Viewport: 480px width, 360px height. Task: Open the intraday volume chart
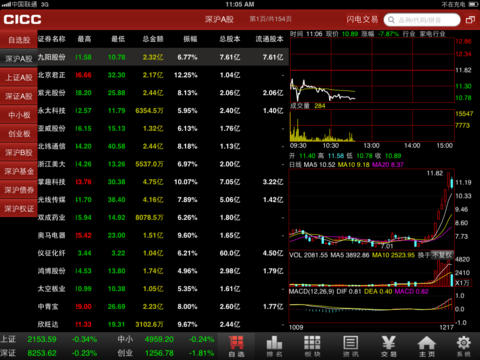[x=372, y=125]
